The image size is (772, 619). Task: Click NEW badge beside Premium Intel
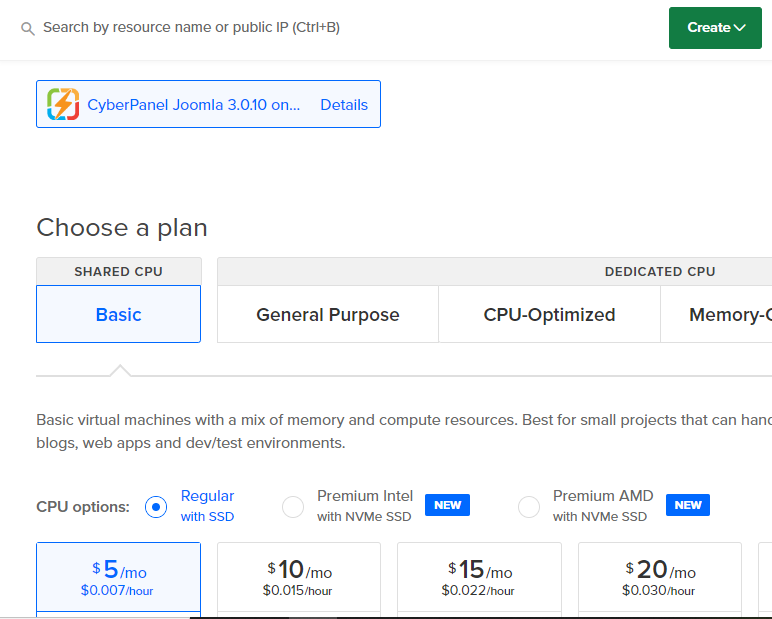tap(447, 505)
